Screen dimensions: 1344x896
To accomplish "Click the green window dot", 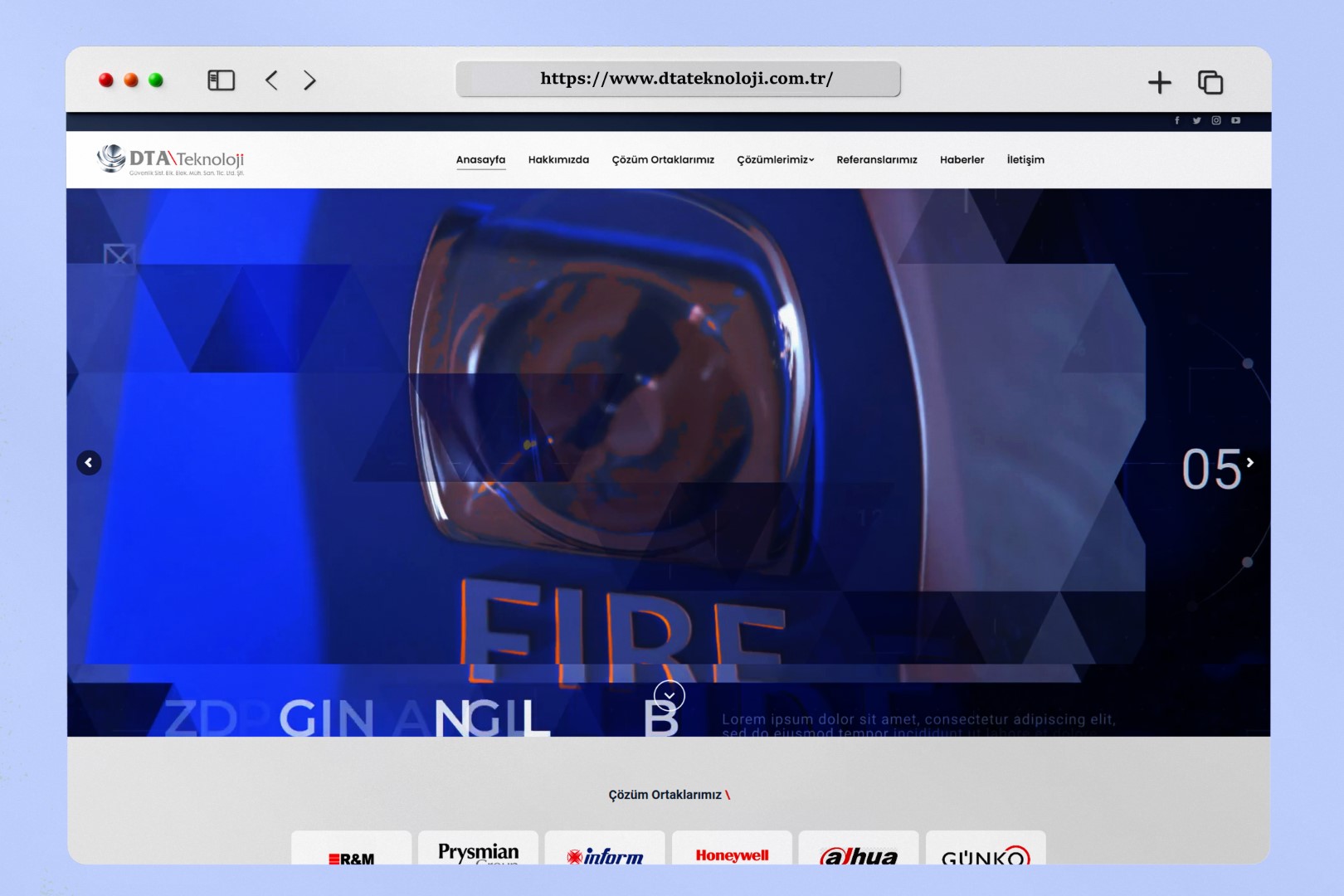I will tap(156, 80).
